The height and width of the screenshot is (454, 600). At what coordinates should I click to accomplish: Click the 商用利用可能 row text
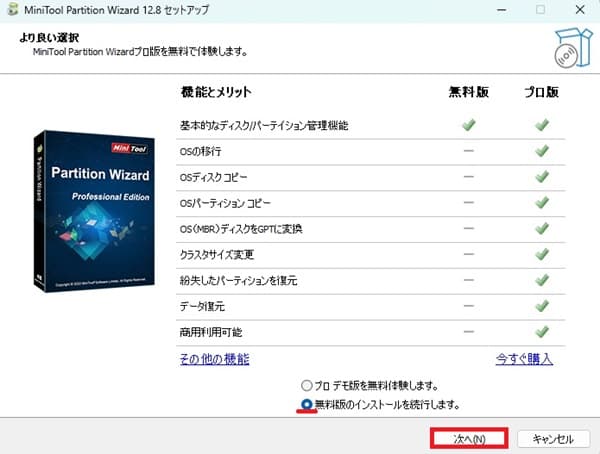(x=211, y=332)
